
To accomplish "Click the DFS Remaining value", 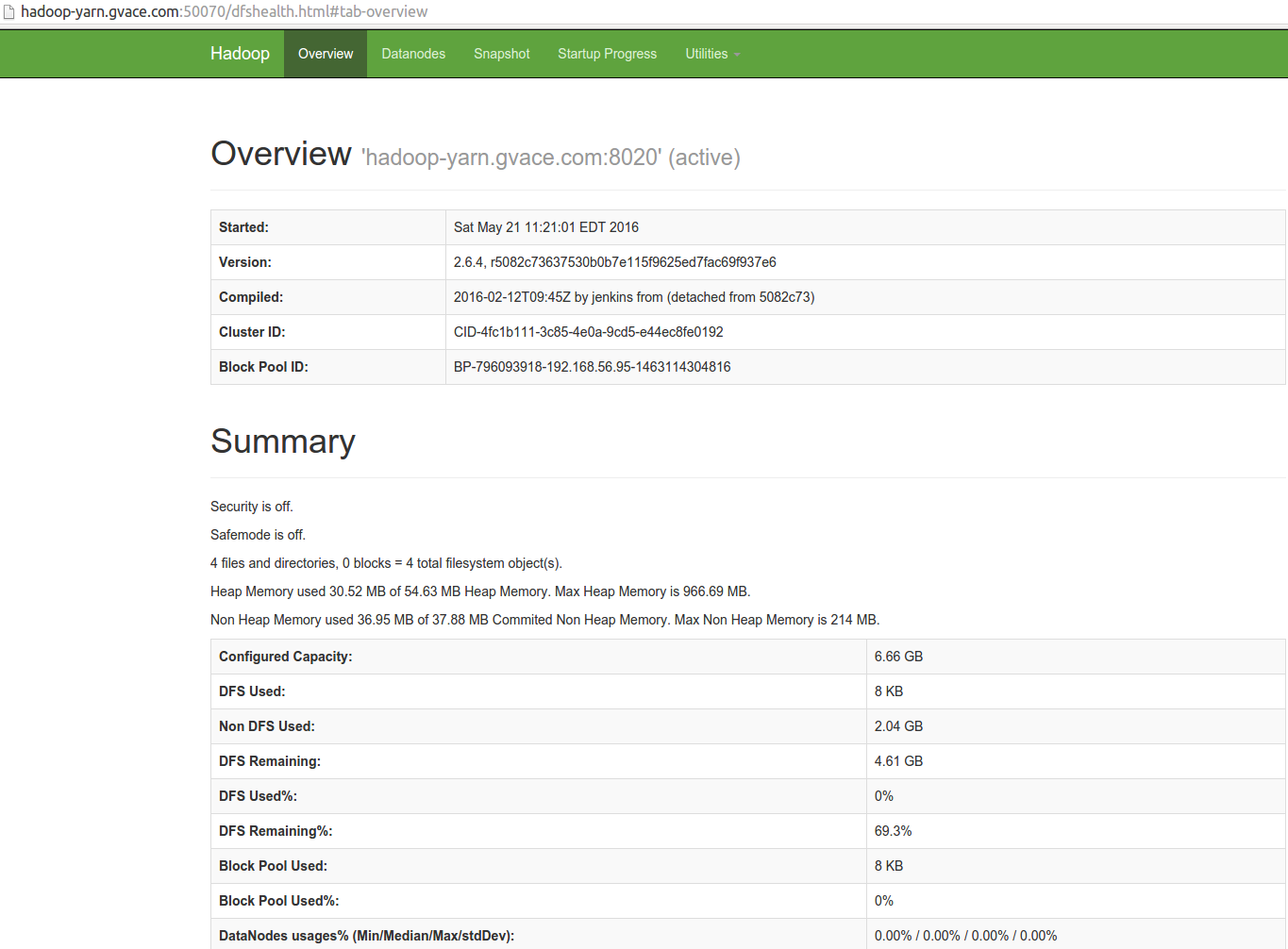I will click(898, 760).
